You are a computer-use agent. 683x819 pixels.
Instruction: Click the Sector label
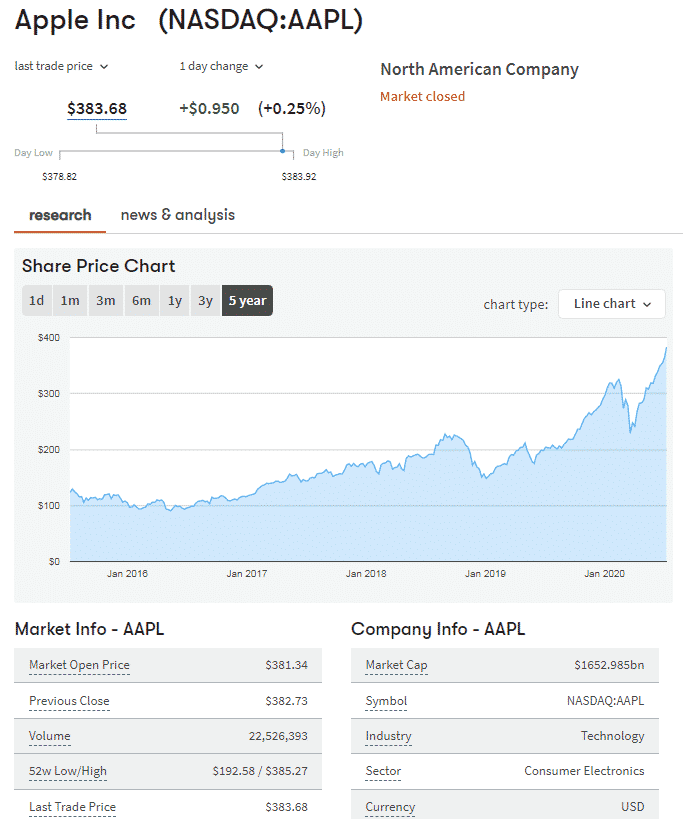(383, 771)
